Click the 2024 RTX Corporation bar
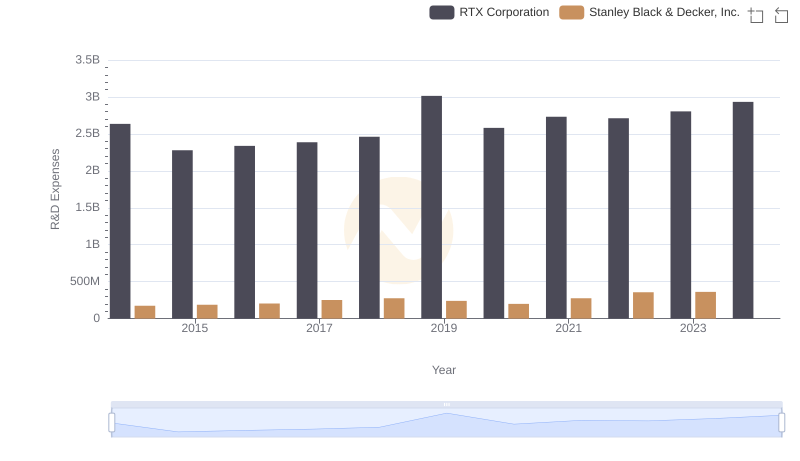The height and width of the screenshot is (461, 800). 743,210
